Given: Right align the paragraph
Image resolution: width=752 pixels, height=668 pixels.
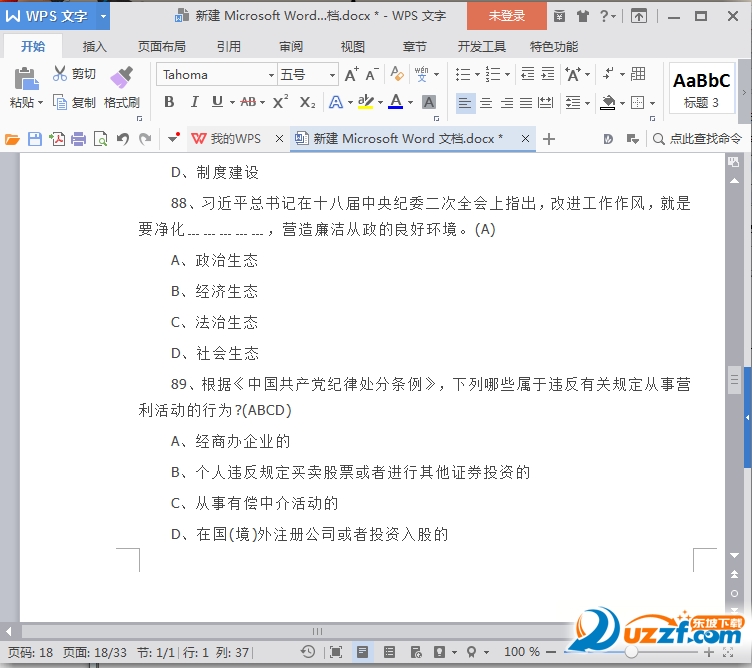Looking at the screenshot, I should click(506, 103).
